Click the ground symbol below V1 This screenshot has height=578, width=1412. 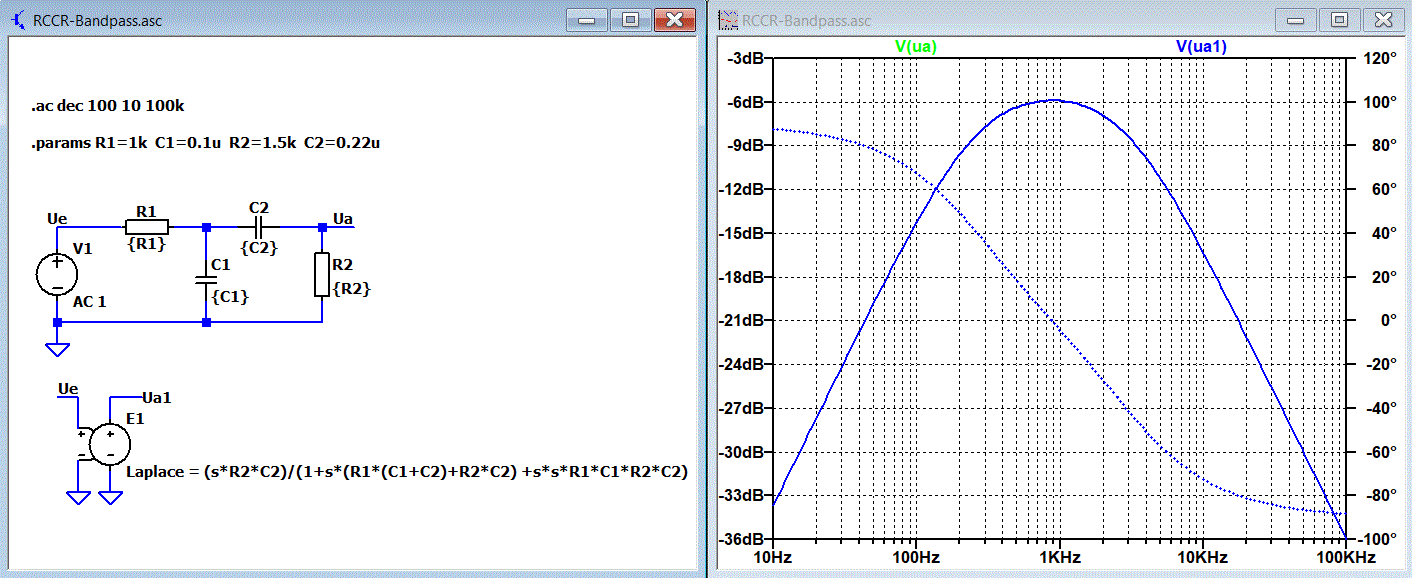57,349
